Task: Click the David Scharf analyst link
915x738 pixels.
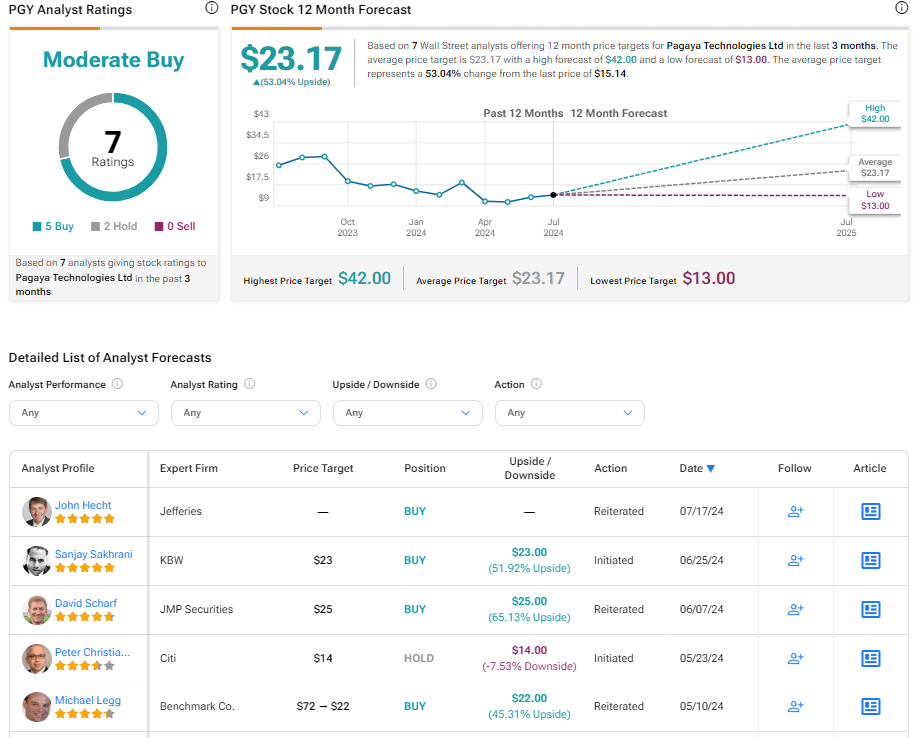Action: pos(86,603)
